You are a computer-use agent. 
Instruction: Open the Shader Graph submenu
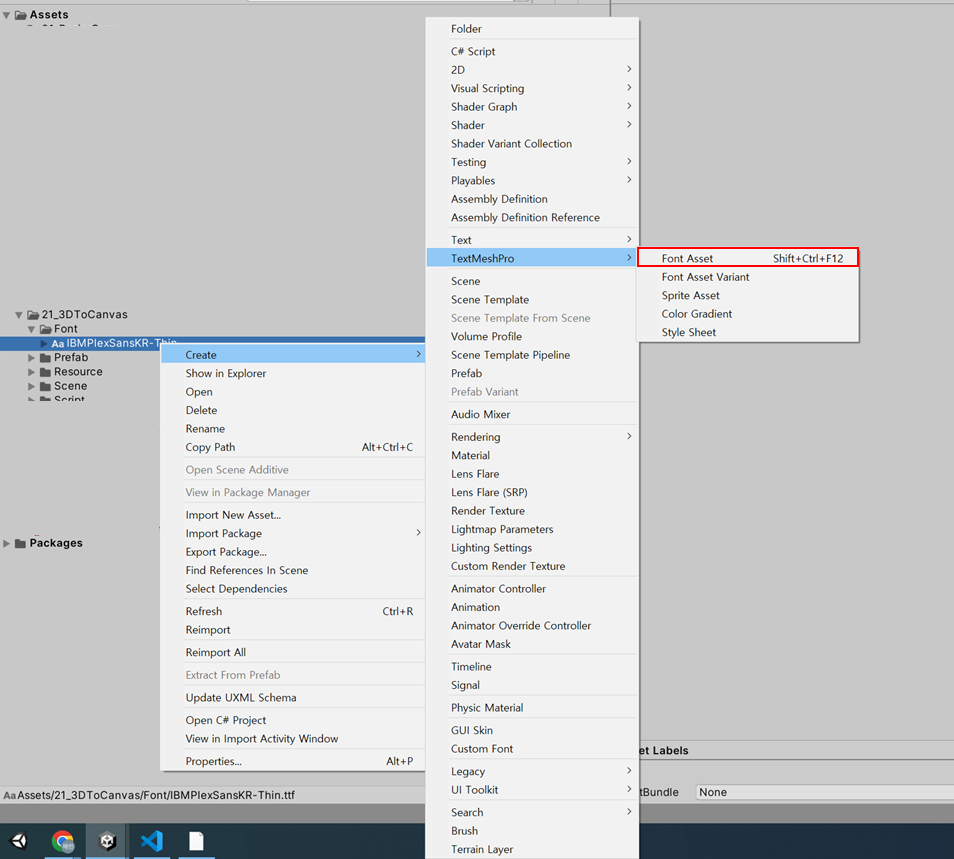coord(532,107)
